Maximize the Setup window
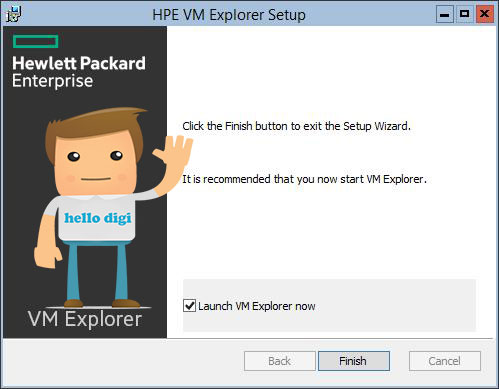 coord(464,14)
